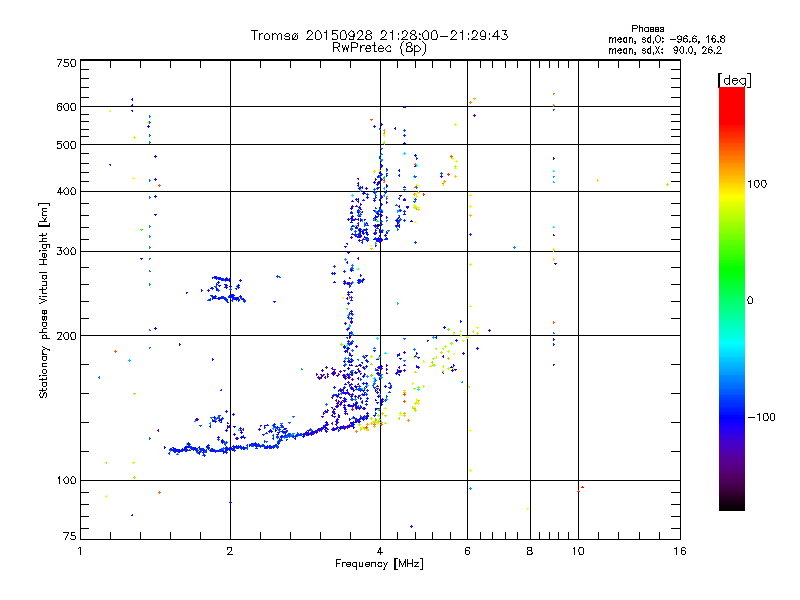Click the x-axis tick label "1"
This screenshot has height=600, width=800.
click(80, 551)
